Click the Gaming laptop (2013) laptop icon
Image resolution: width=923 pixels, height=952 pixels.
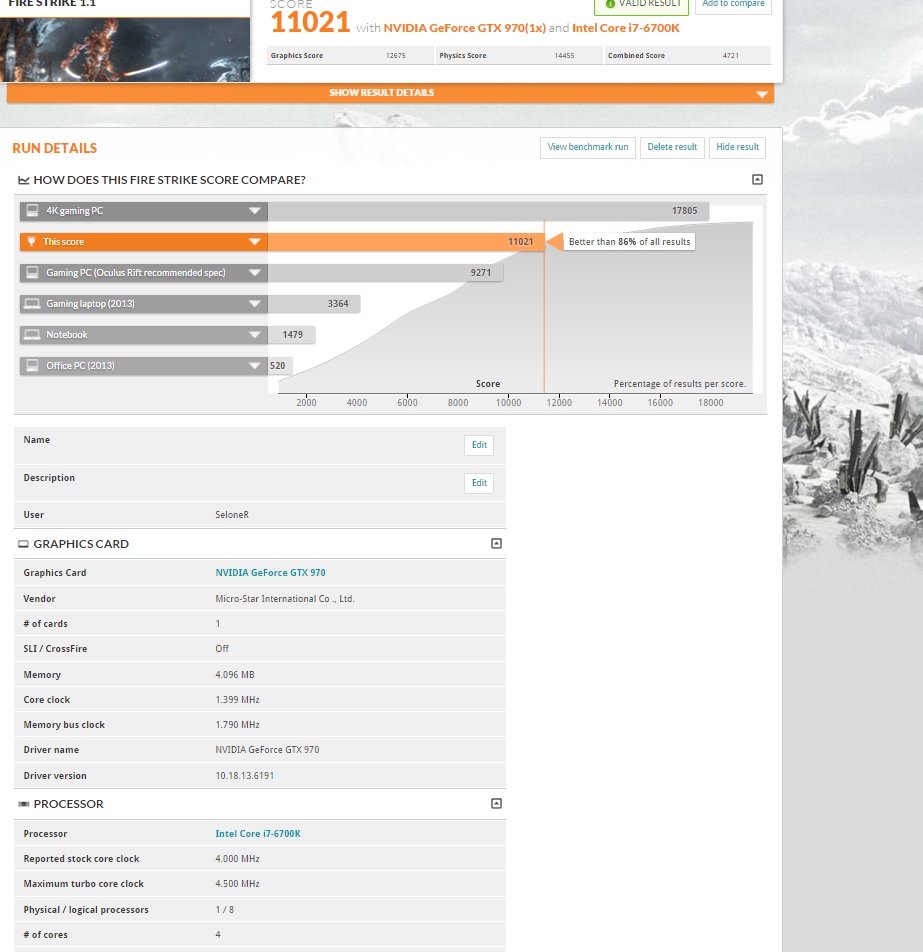click(x=32, y=304)
